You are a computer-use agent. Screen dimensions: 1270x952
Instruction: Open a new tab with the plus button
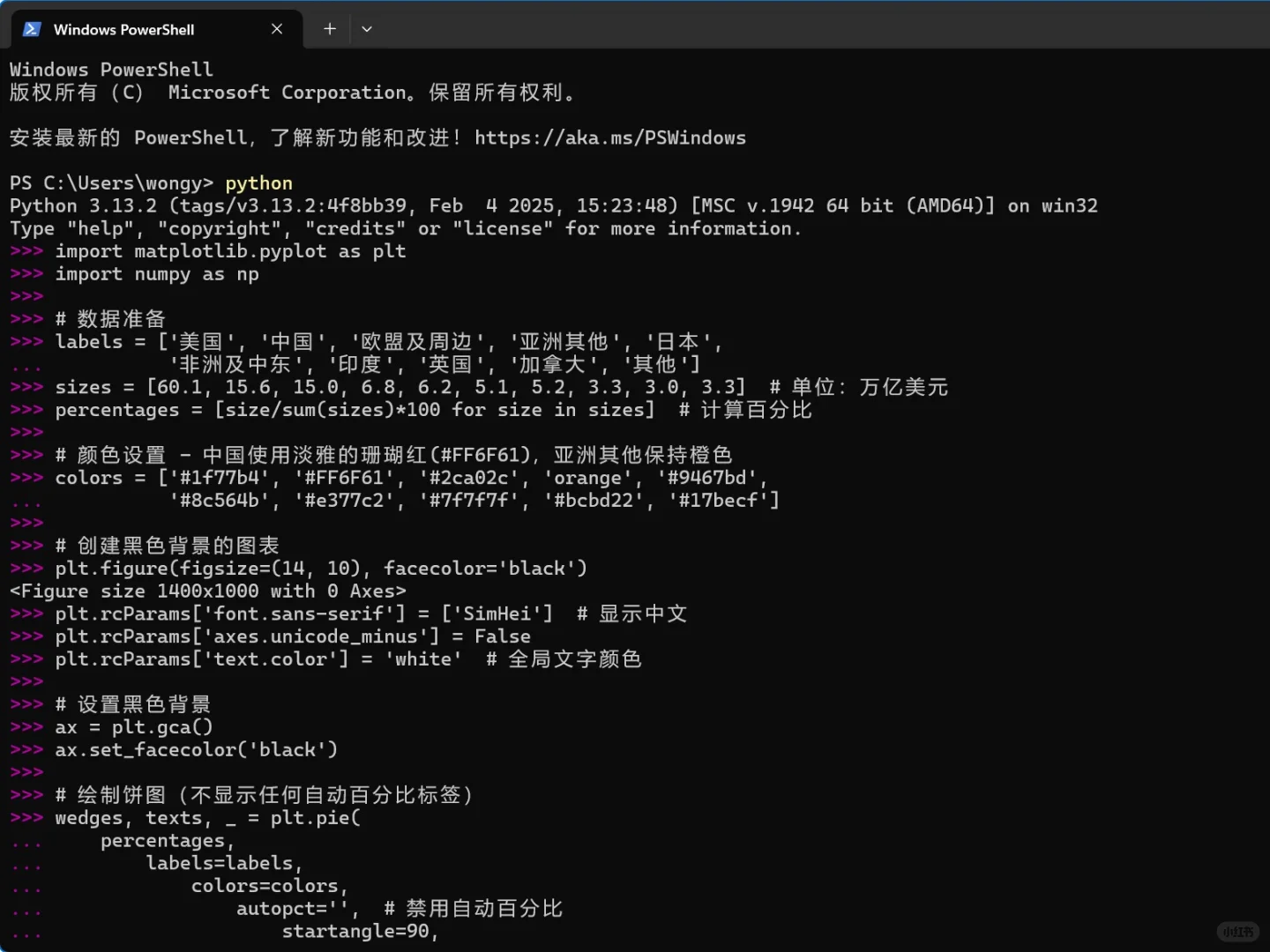click(x=329, y=29)
